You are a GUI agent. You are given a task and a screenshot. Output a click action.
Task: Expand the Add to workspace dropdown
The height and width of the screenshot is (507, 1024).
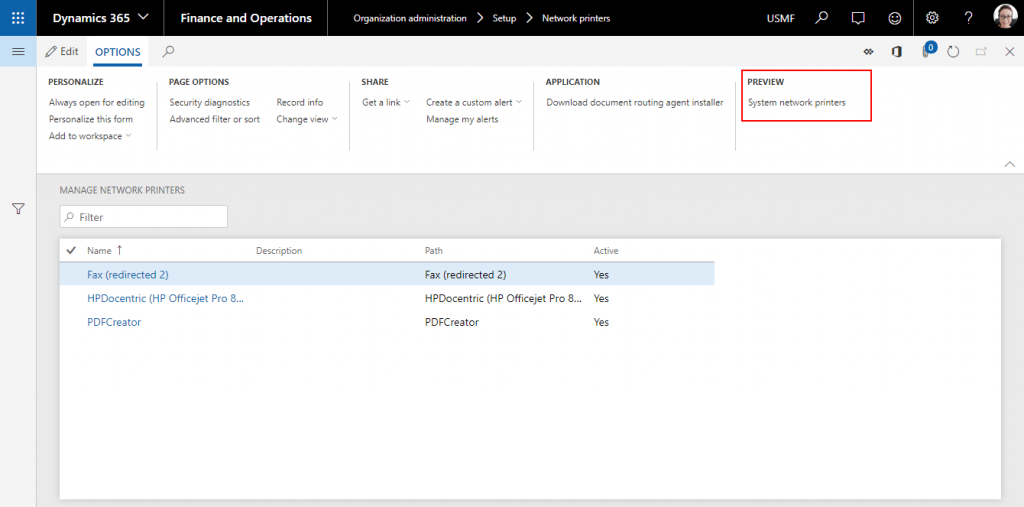(90, 136)
